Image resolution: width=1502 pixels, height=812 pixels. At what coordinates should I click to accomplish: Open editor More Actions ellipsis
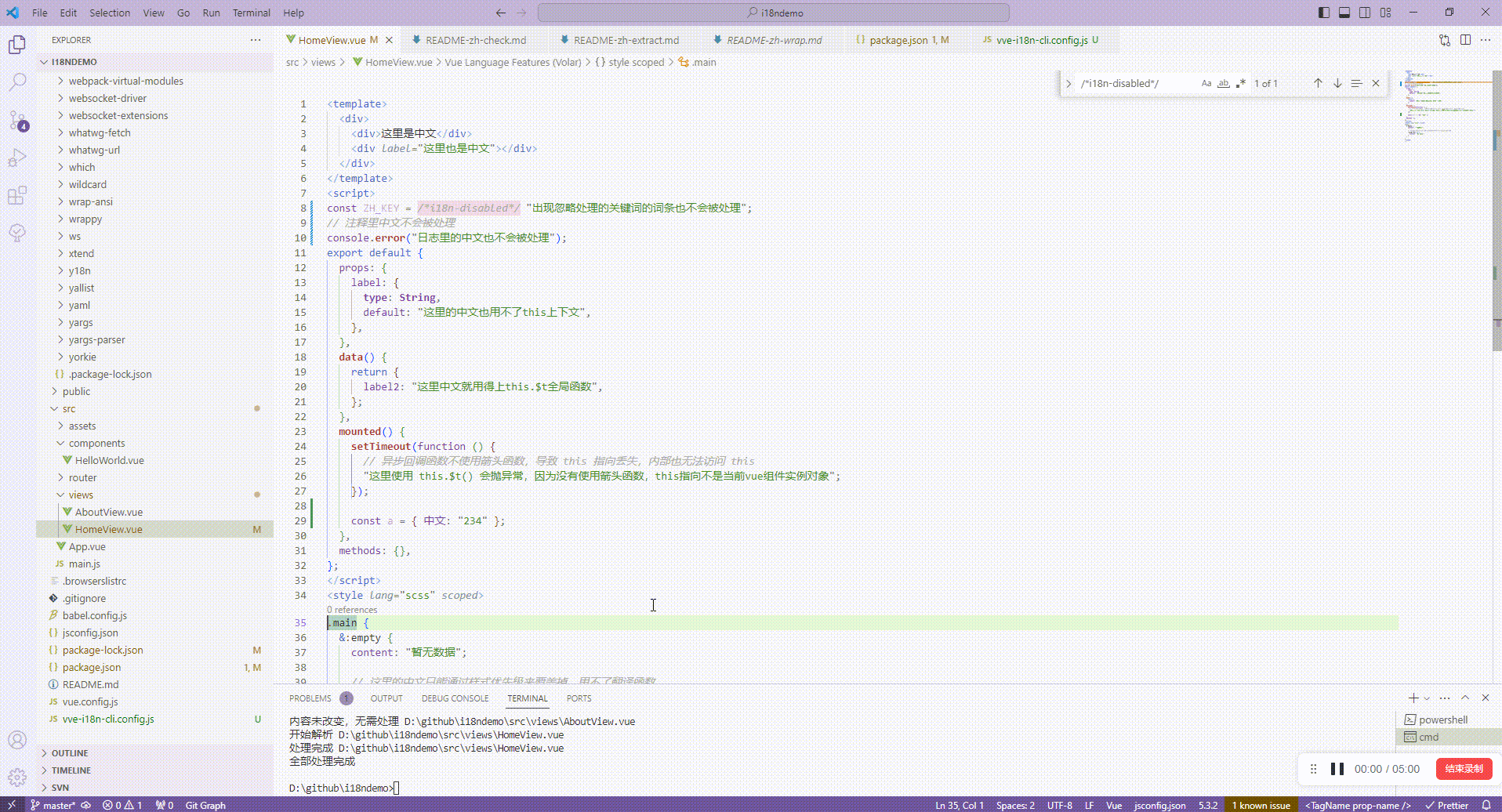[x=1486, y=40]
